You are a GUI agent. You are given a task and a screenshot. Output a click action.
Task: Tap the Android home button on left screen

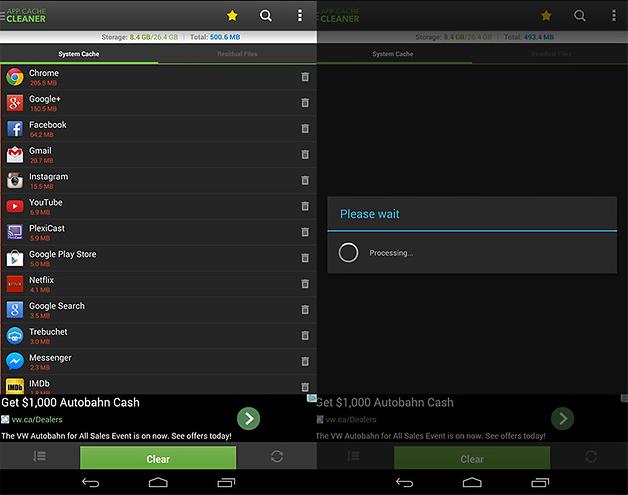(158, 483)
